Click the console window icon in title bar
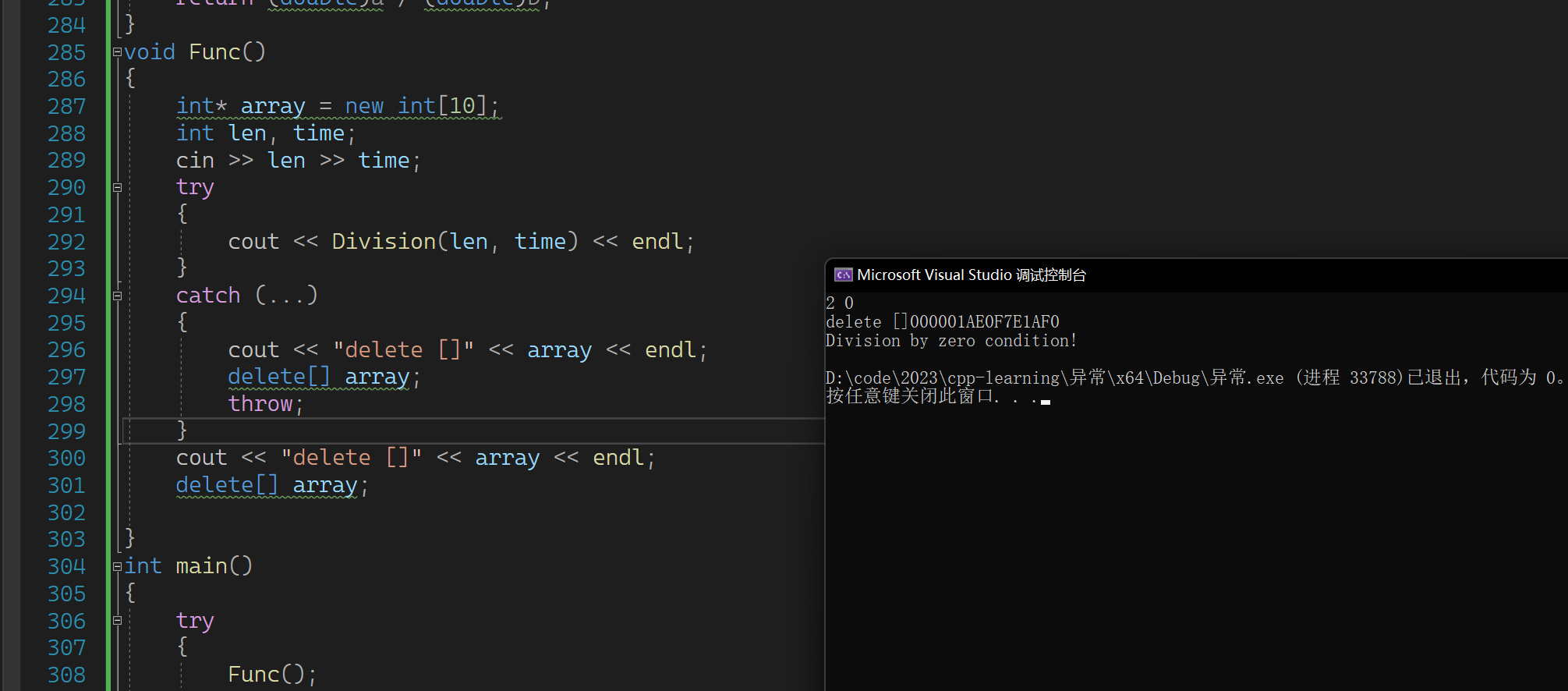The height and width of the screenshot is (691, 1568). [x=843, y=275]
